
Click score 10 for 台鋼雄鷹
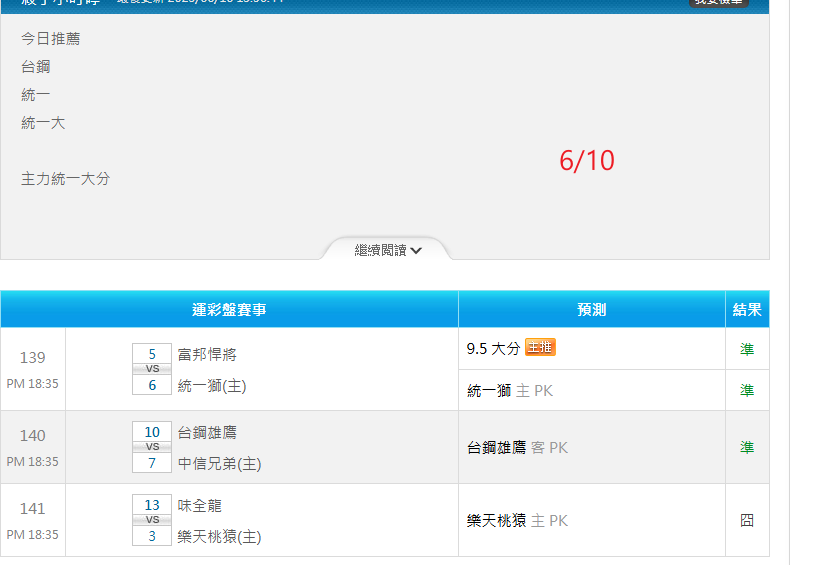(x=152, y=432)
